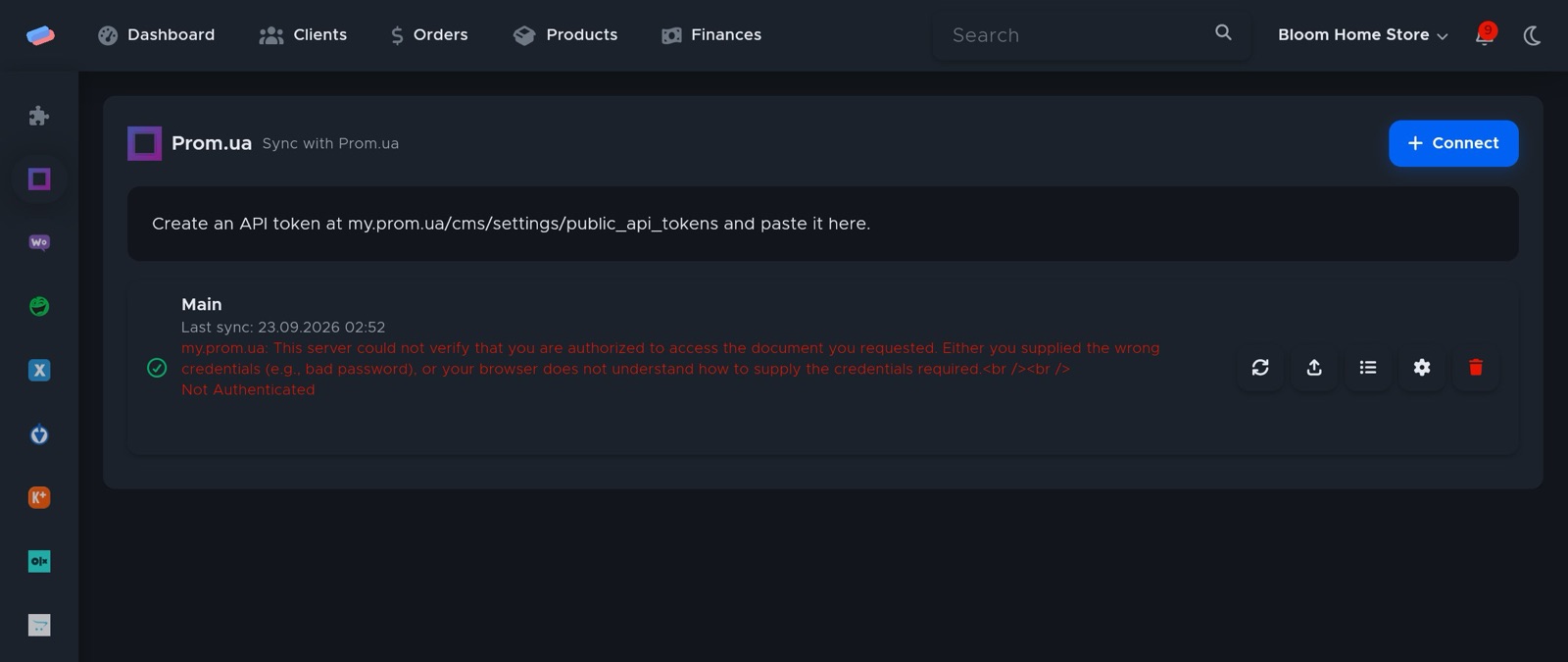Sync the Main connection now
1568x662 pixels.
coord(1260,368)
